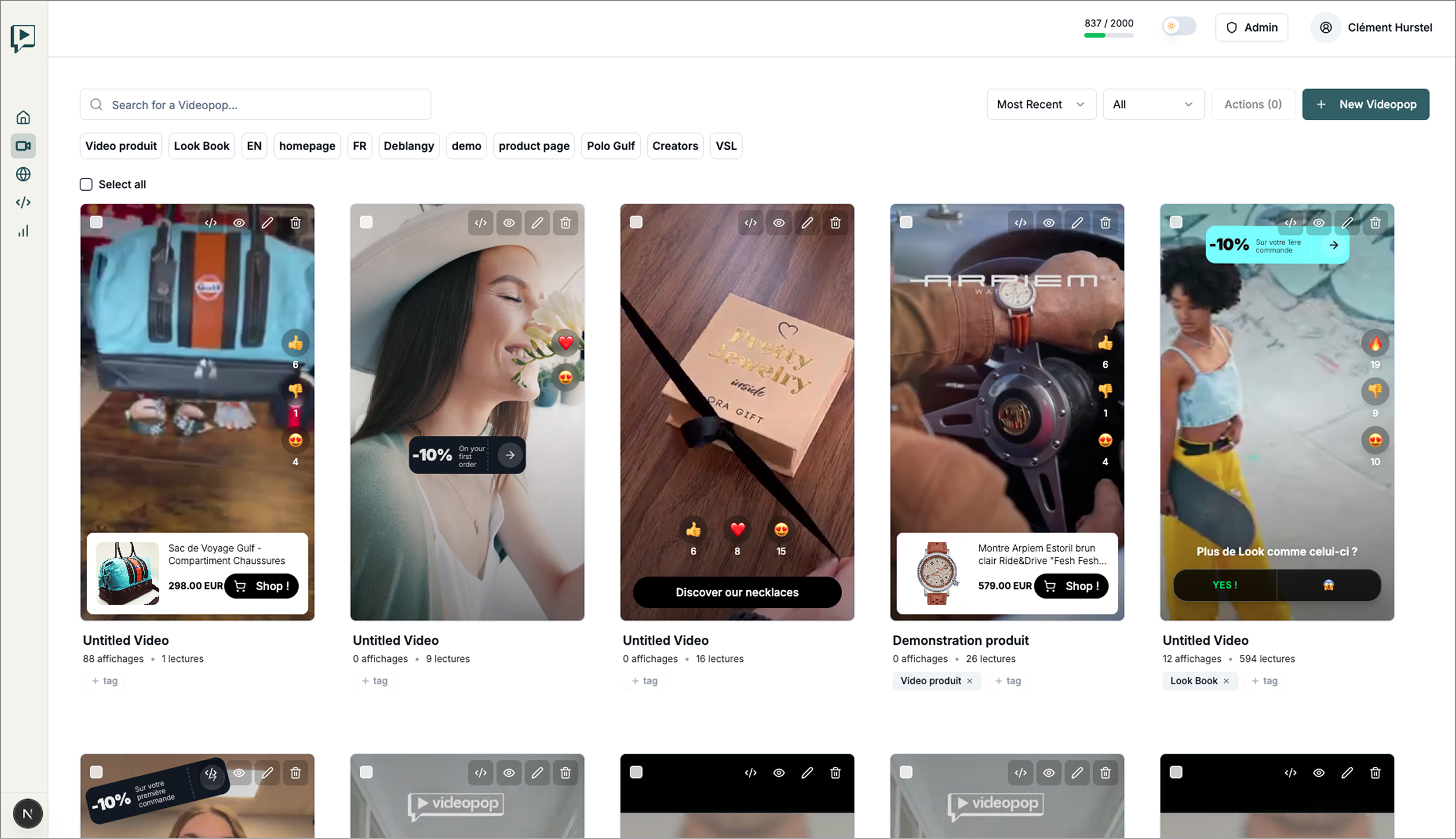Open the All filter dropdown
This screenshot has width=1456, height=839.
pos(1153,104)
